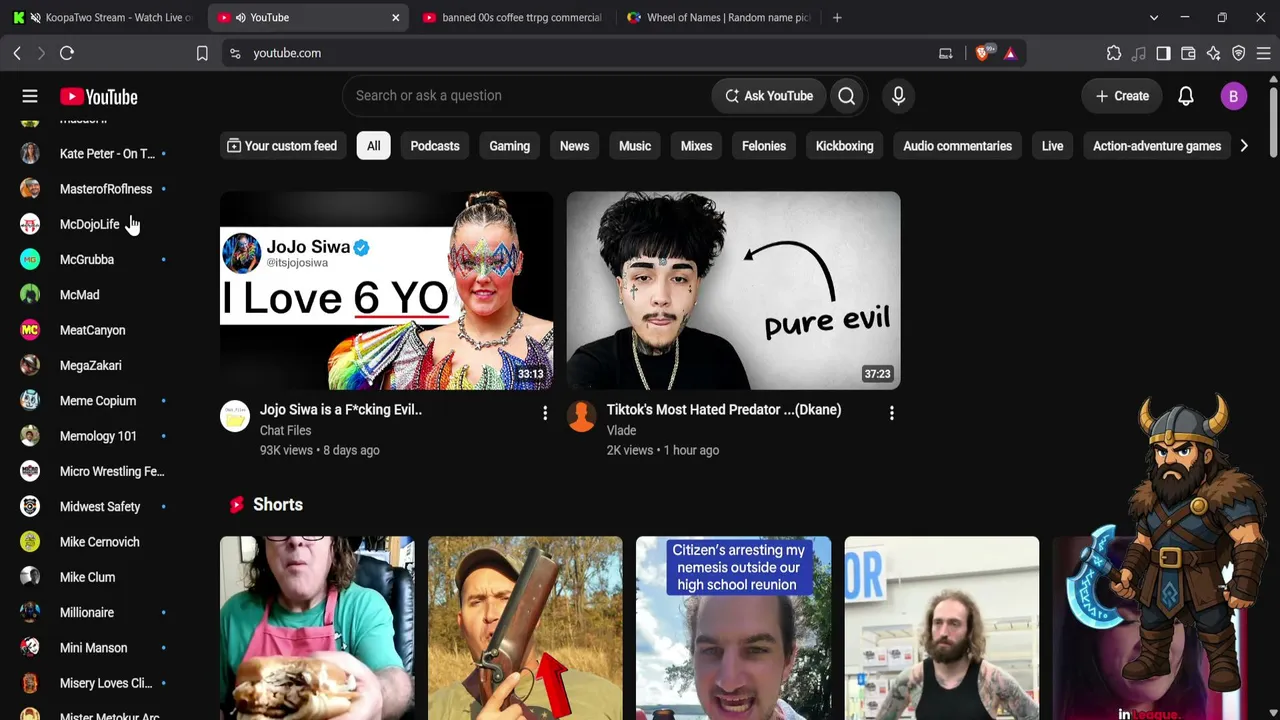Click the magnifier search button

click(847, 96)
